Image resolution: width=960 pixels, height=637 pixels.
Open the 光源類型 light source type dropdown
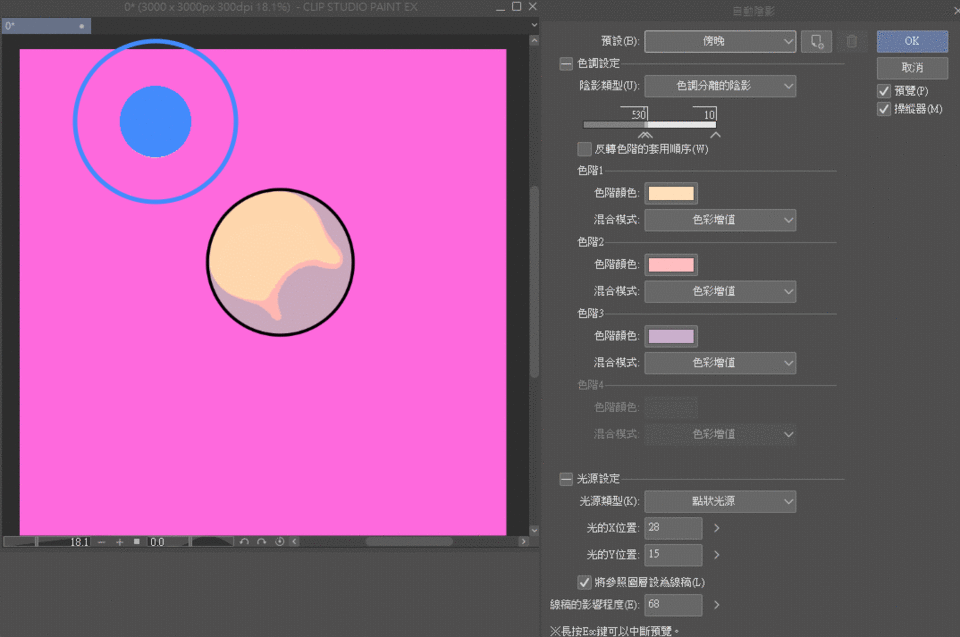tap(720, 501)
